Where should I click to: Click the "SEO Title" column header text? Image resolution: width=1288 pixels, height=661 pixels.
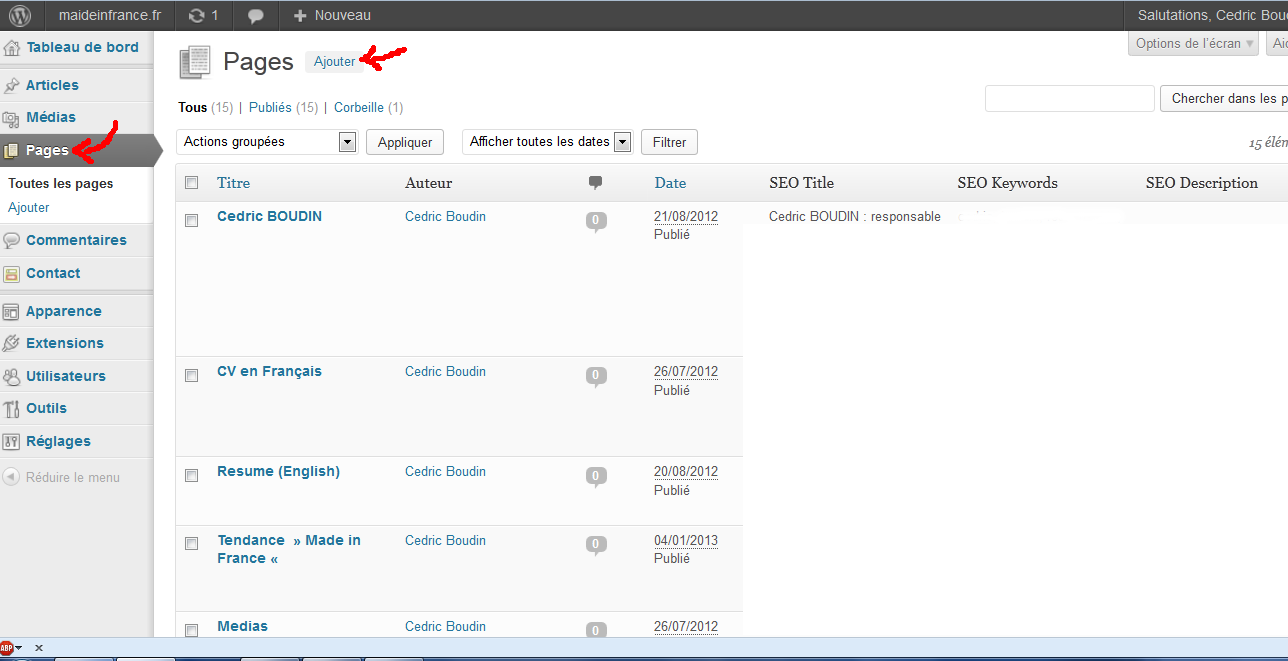tap(801, 183)
